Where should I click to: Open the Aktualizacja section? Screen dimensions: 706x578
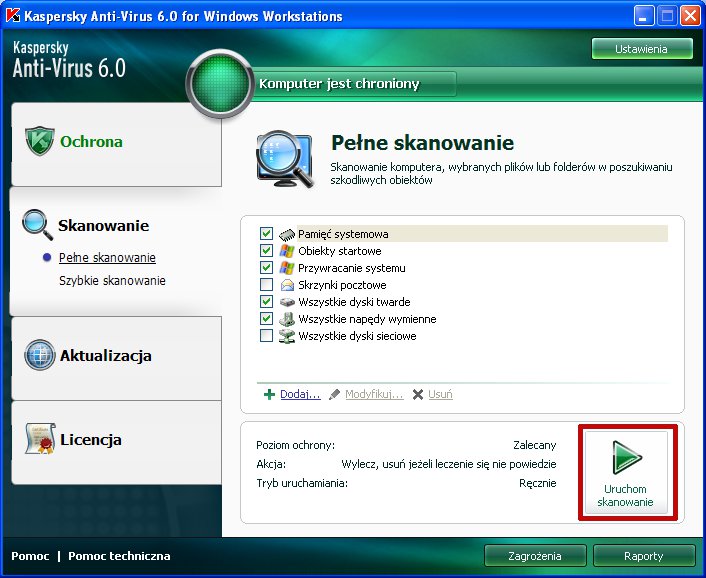coord(116,358)
